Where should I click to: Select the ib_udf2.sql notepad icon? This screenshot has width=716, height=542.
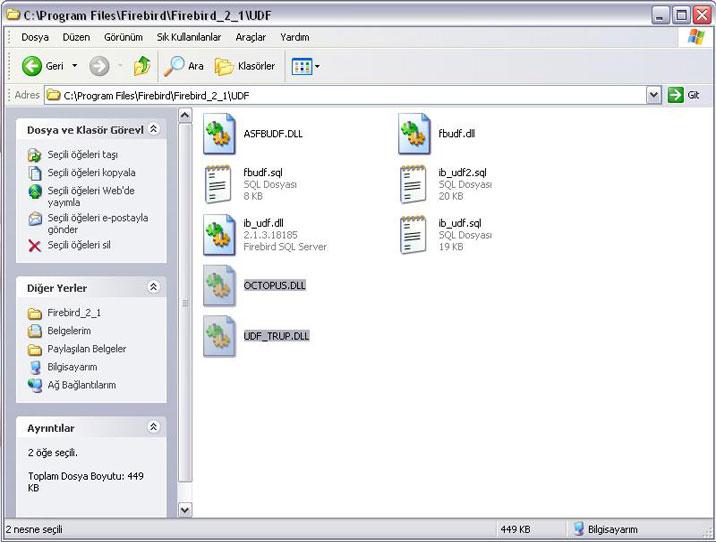[x=413, y=184]
